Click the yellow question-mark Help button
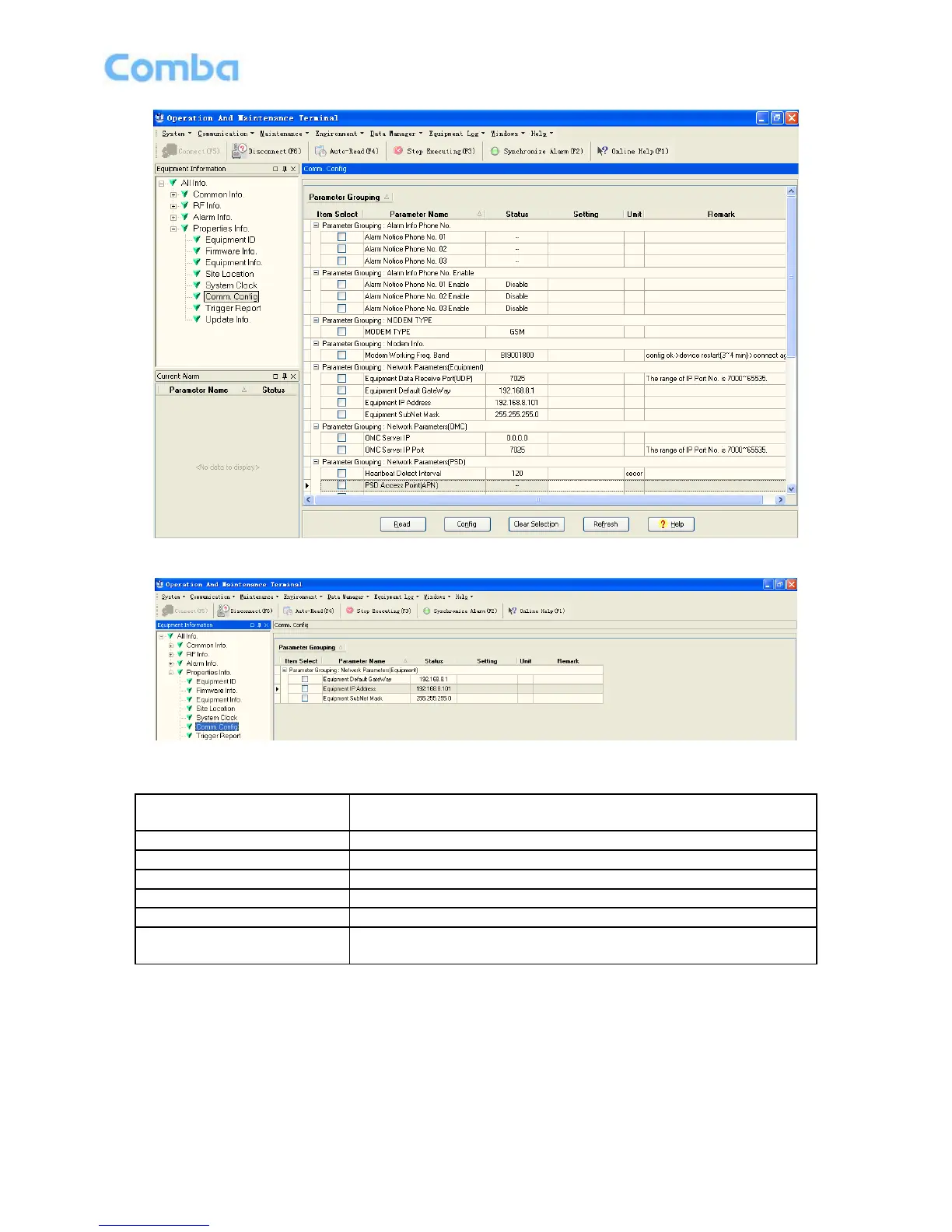The image size is (952, 1232). click(670, 524)
